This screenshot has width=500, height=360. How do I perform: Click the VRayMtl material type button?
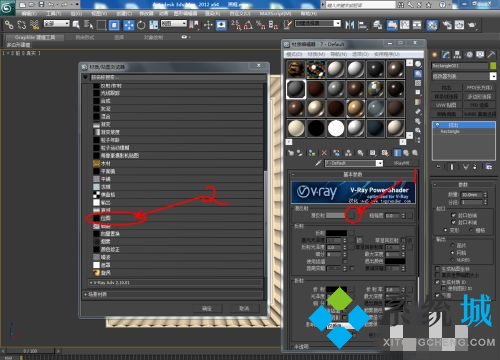401,163
